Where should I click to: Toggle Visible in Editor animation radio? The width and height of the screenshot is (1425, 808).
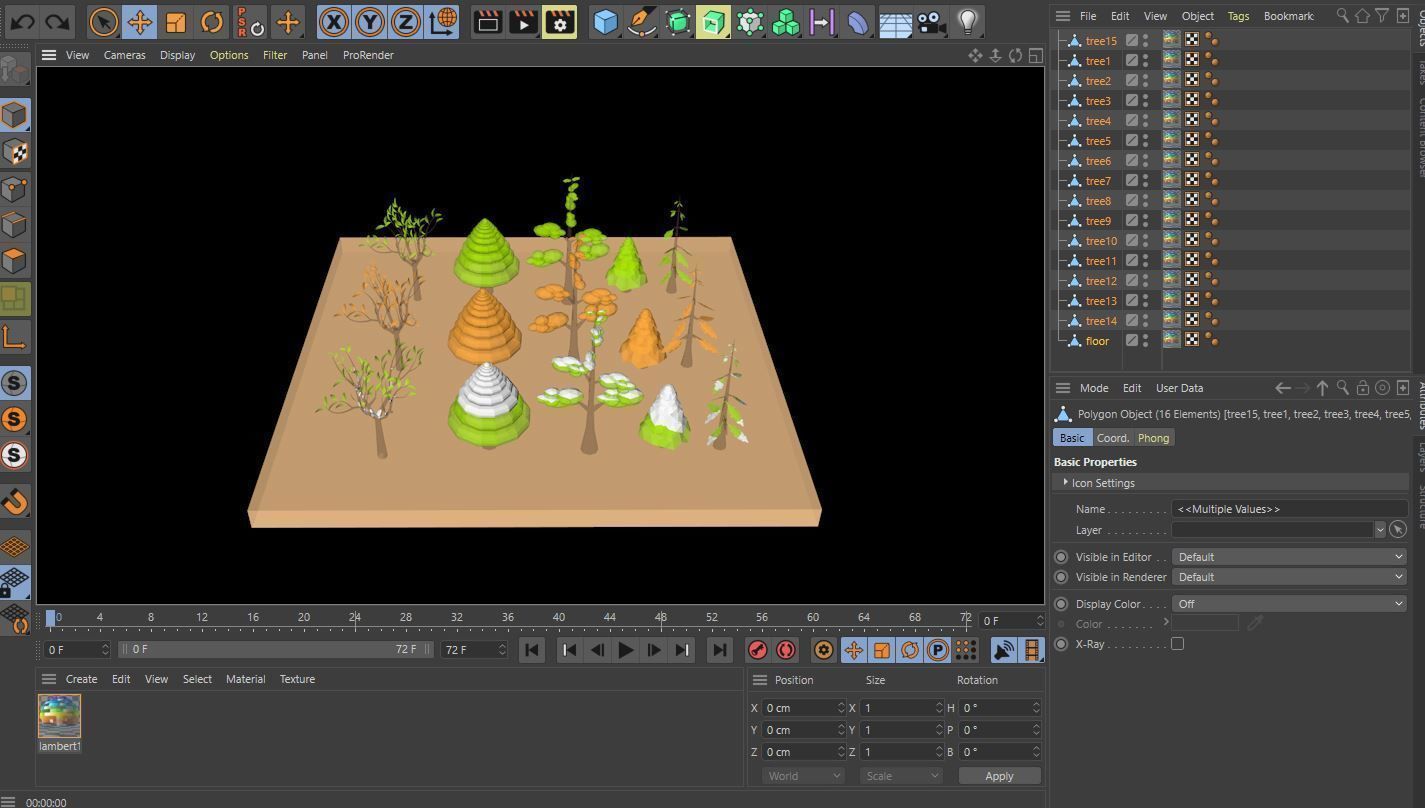(1061, 557)
